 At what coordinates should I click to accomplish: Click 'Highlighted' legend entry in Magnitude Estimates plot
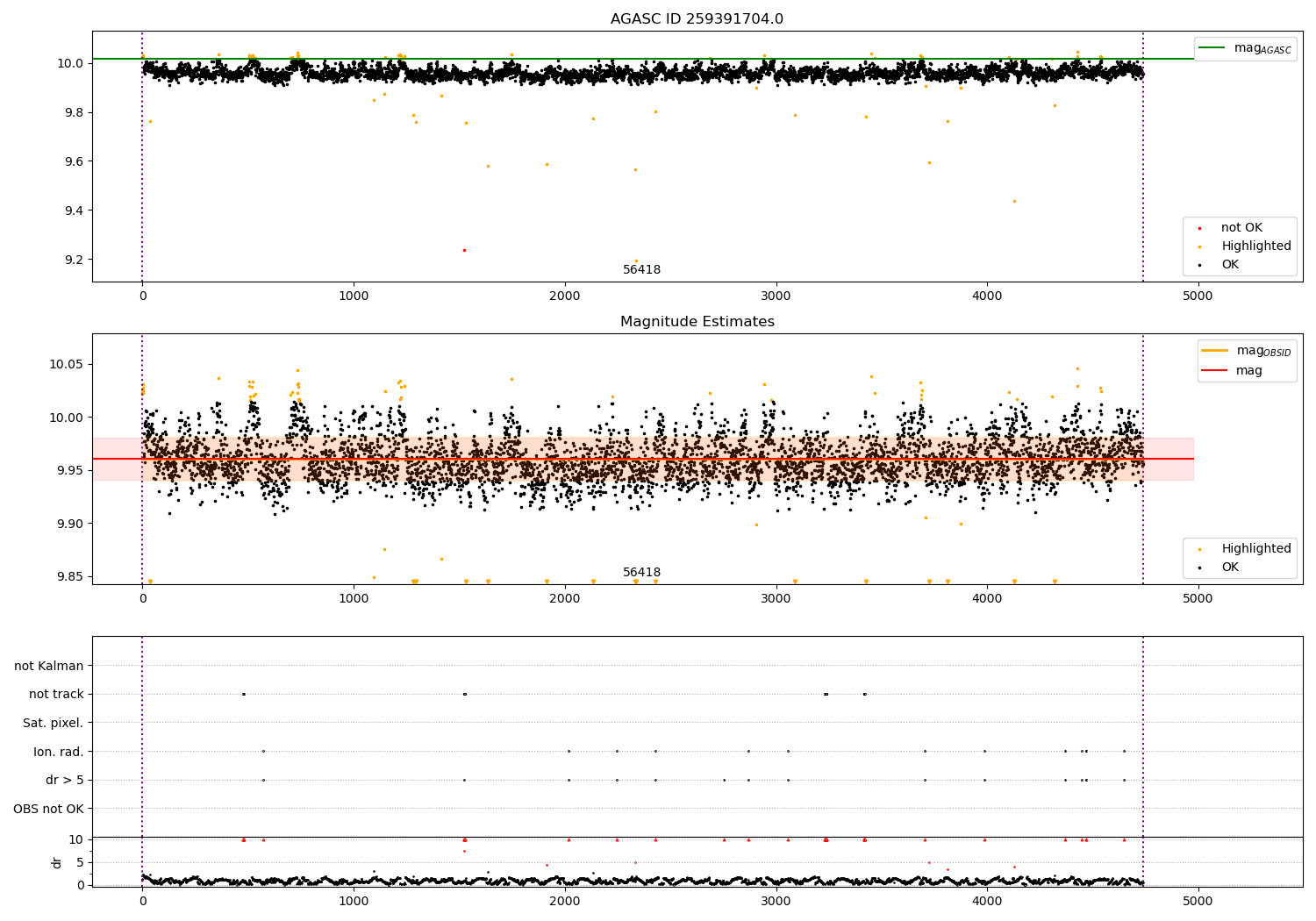click(1255, 549)
